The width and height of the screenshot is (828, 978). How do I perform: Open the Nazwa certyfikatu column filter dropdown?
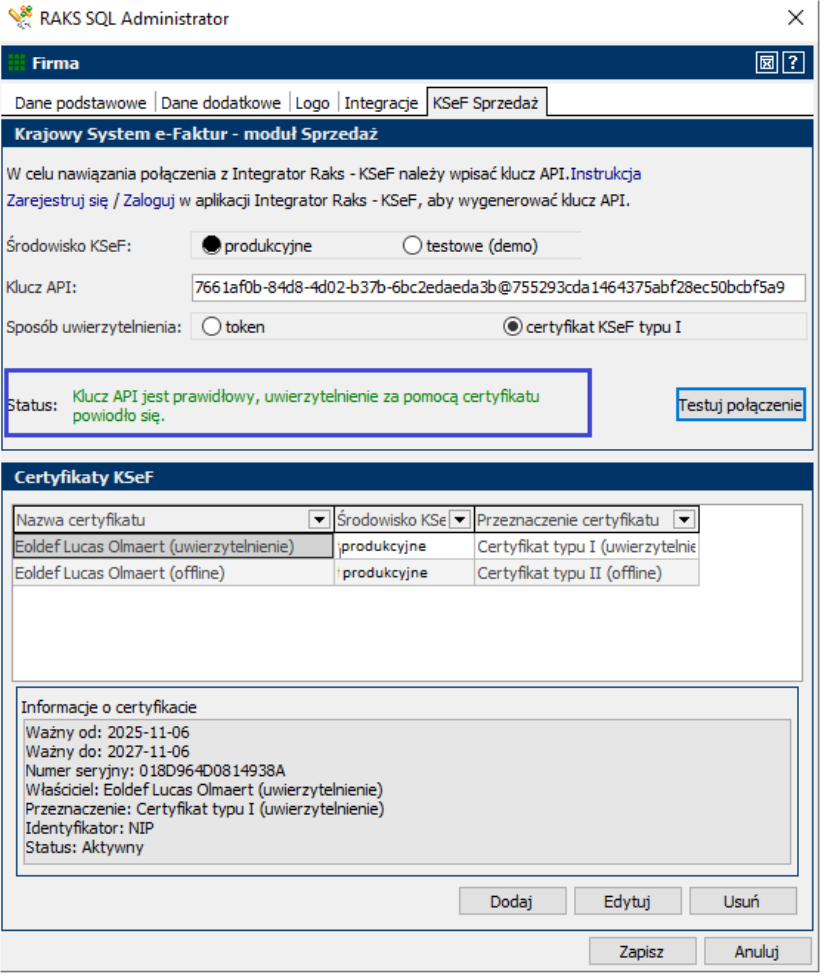319,520
